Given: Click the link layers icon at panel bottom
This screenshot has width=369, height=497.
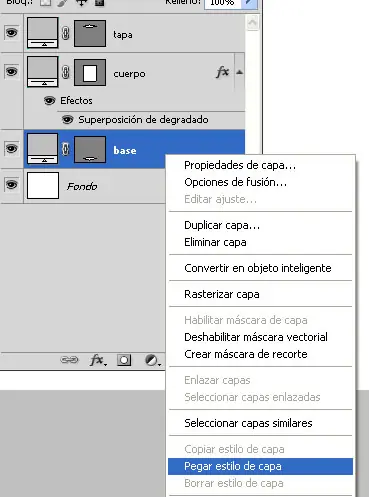Looking at the screenshot, I should 69,360.
